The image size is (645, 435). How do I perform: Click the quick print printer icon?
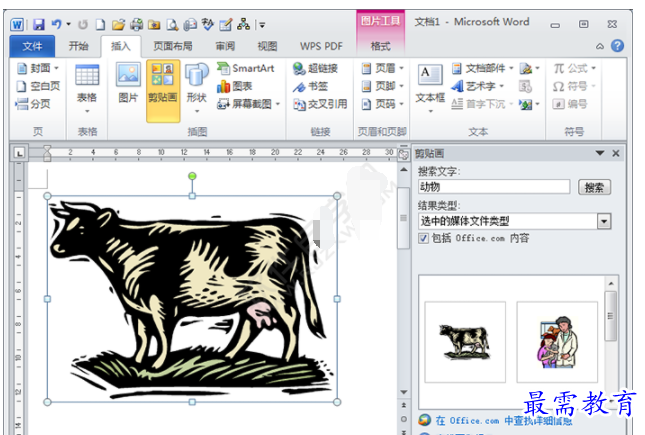(137, 25)
